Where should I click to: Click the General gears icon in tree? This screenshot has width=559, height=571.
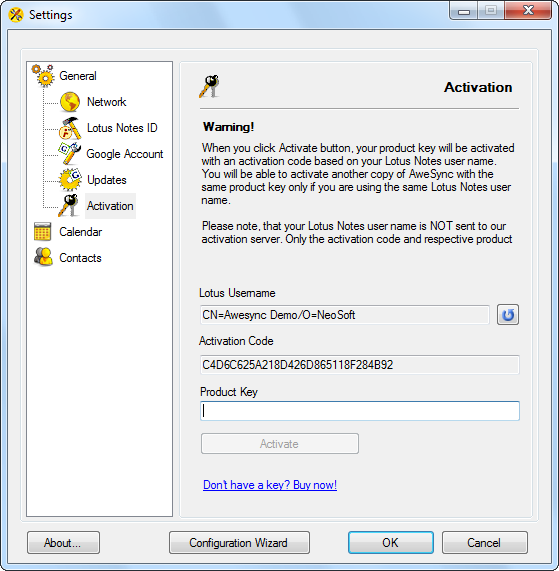tap(43, 76)
